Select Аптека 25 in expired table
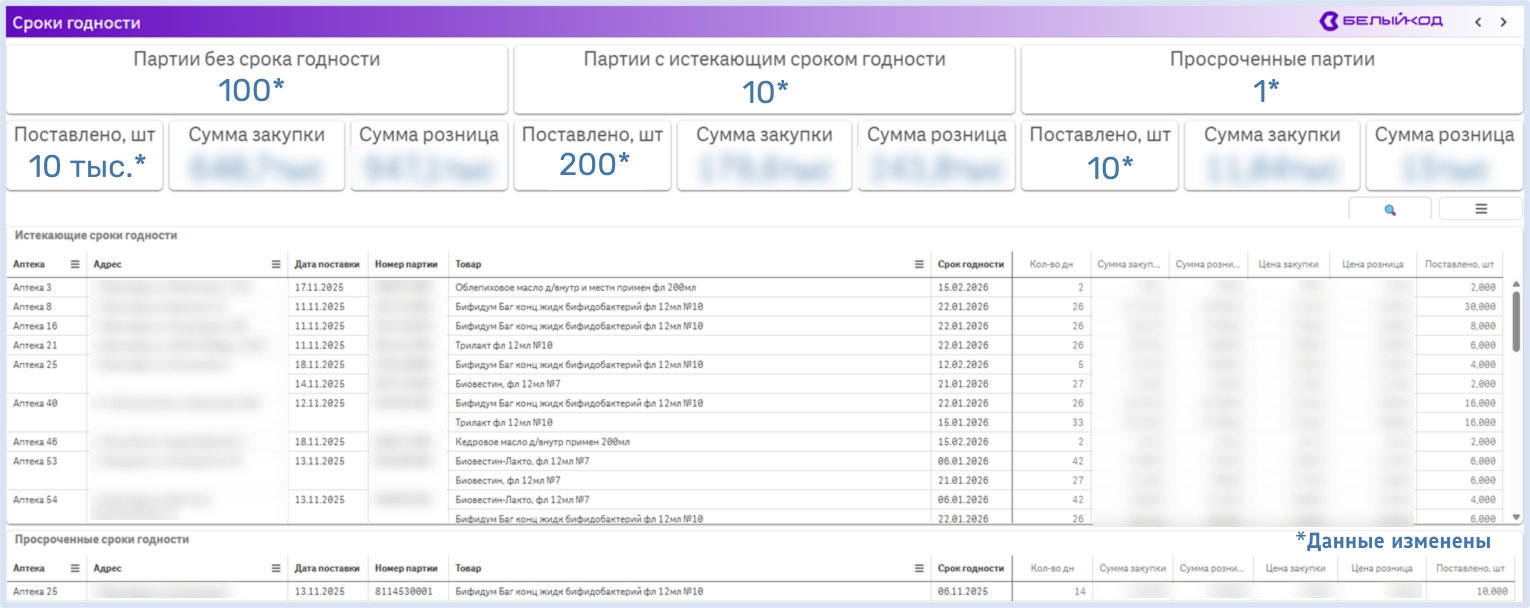Image resolution: width=1530 pixels, height=608 pixels. (x=47, y=591)
